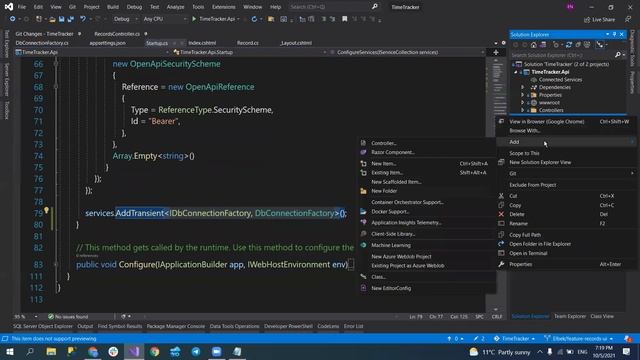
Task: Click the split editor plus icon
Action: [x=496, y=52]
